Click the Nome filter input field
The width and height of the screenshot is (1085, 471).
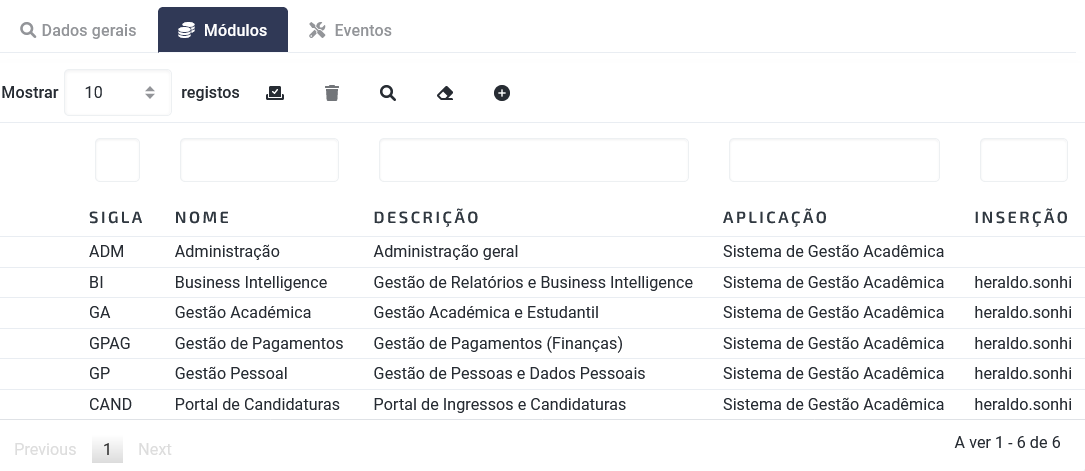point(259,160)
